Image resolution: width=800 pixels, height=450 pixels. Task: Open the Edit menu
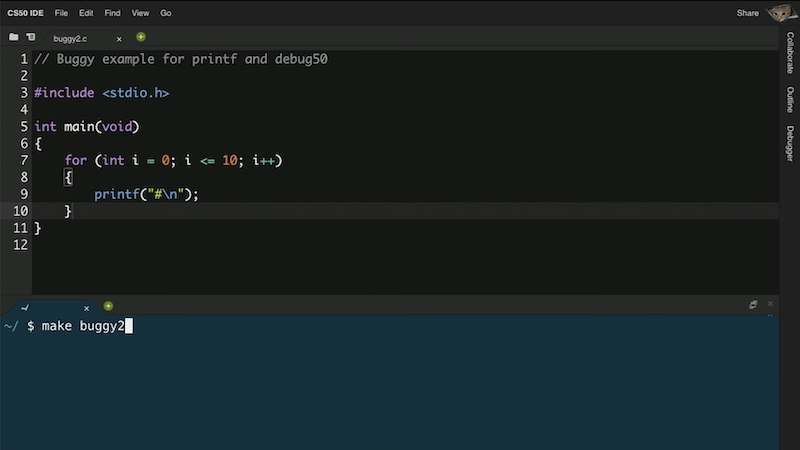click(x=86, y=13)
